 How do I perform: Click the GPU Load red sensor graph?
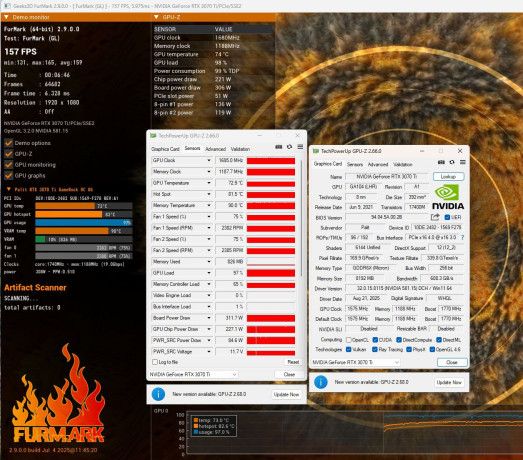(271, 273)
